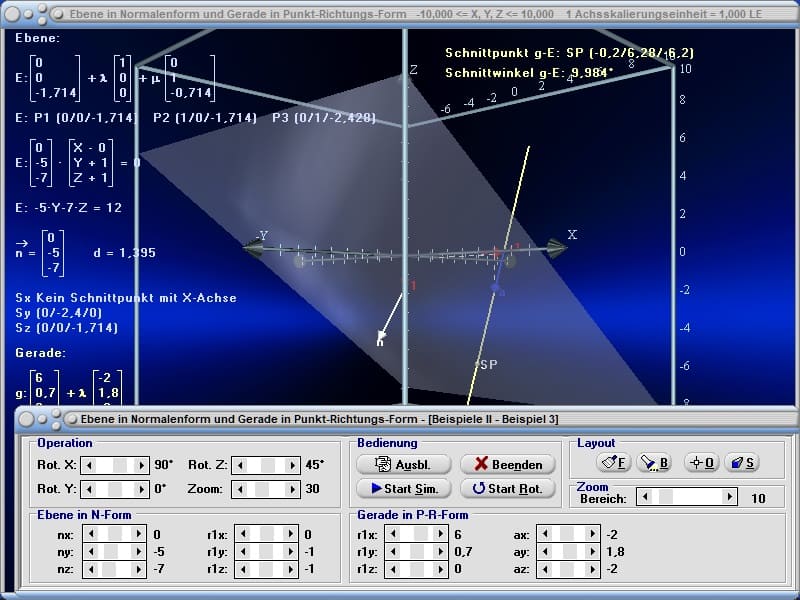
Task: Increase Operation Zoom with right arrow
Action: [x=292, y=490]
